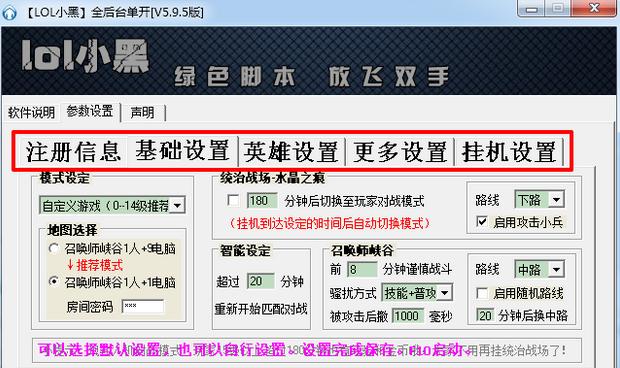Click the 20 分钟后换中路 input field
The image size is (620, 368).
(x=485, y=315)
